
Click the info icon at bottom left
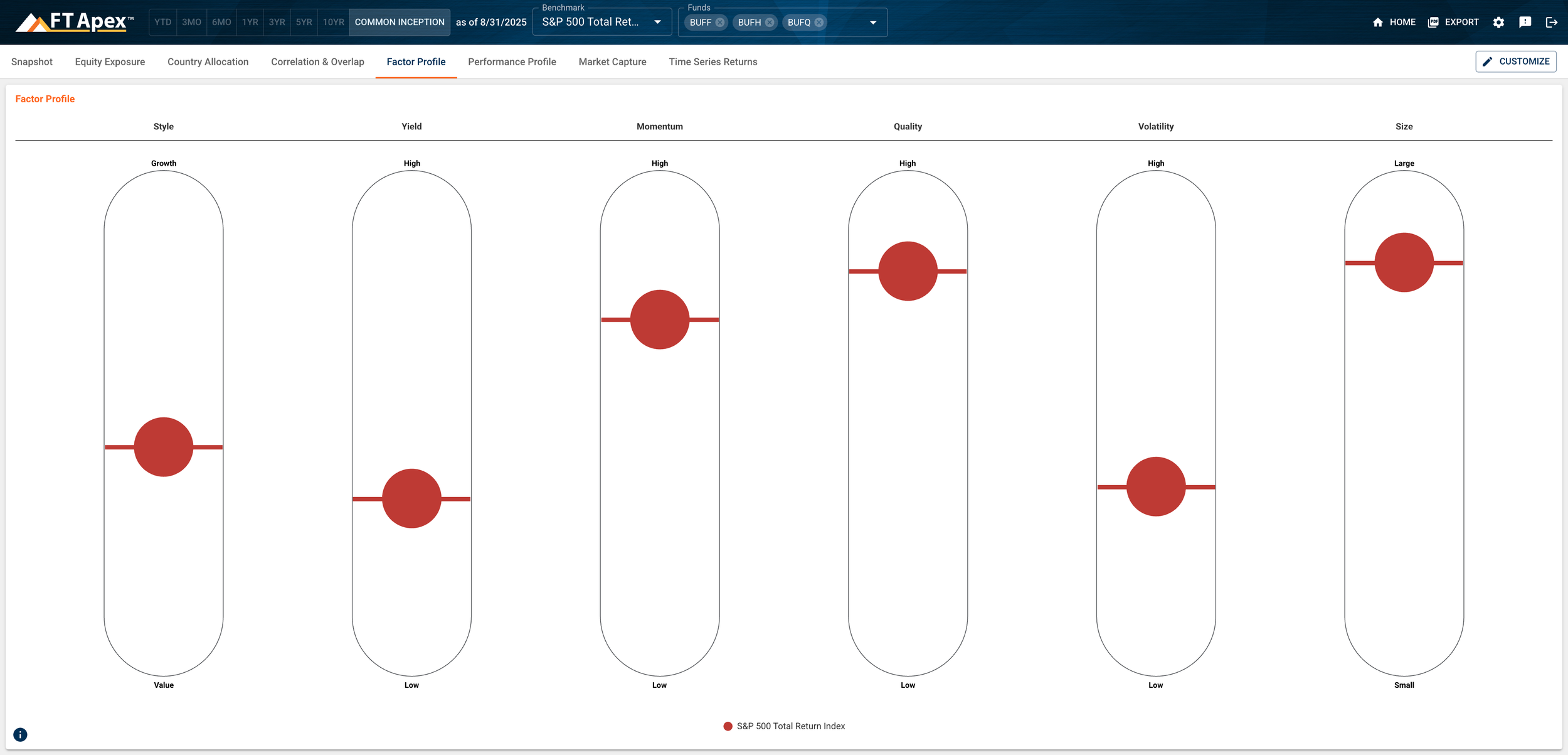(x=20, y=734)
